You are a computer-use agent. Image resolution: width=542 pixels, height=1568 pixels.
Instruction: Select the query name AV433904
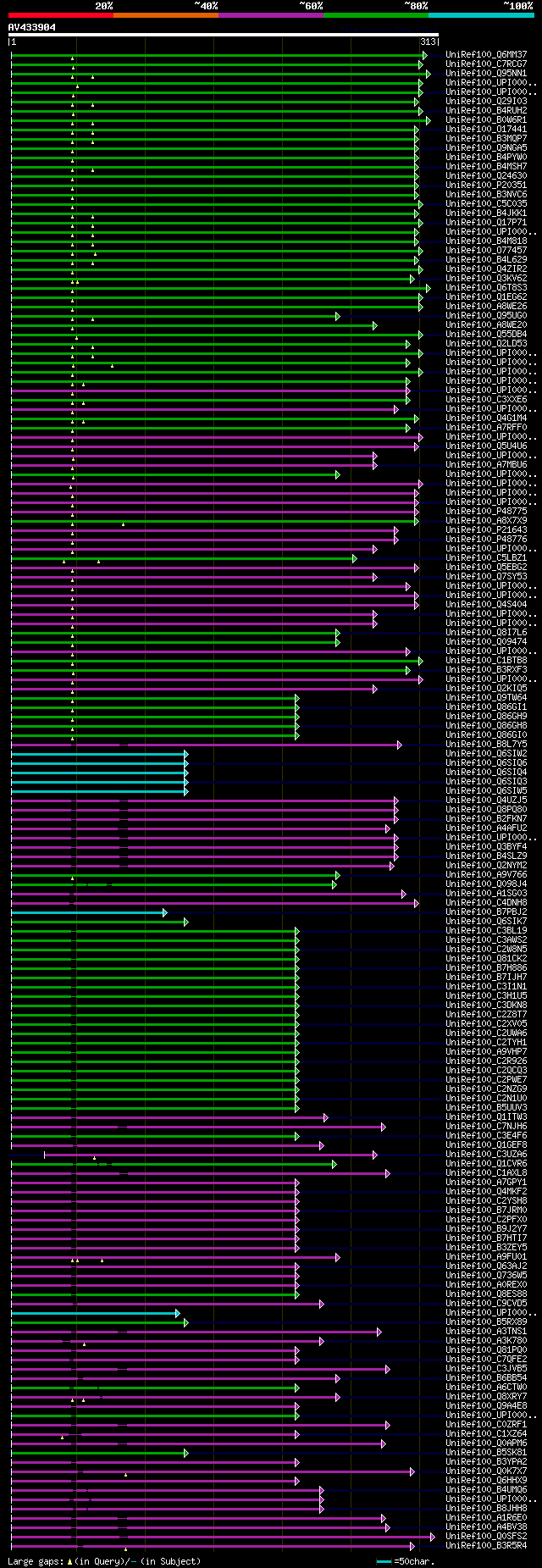(x=32, y=27)
